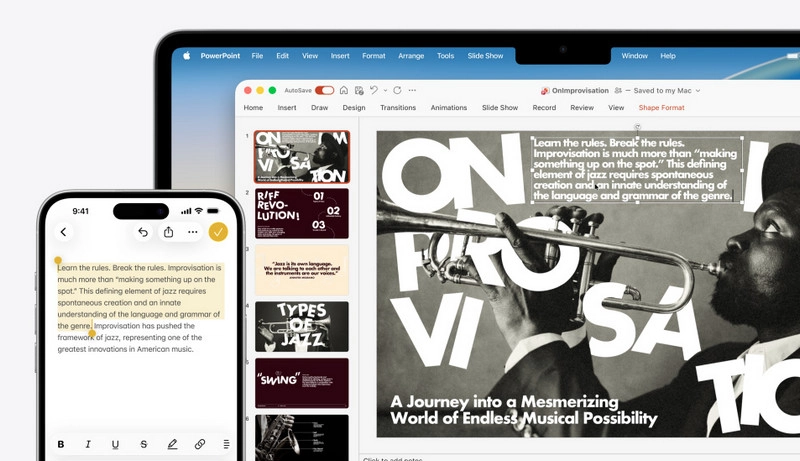Tap the link chain icon on iPhone
Screen dimensions: 800x461
pos(200,444)
